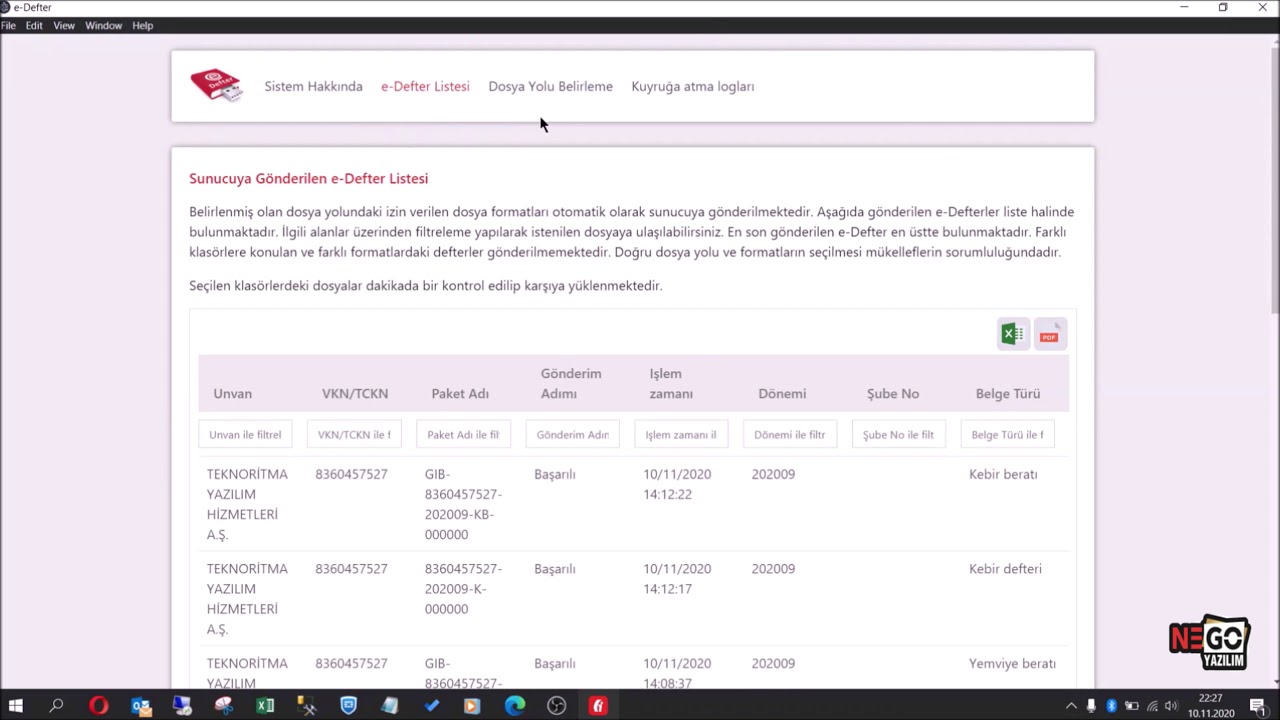
Task: Focus the Unvan filter field
Action: coord(245,434)
